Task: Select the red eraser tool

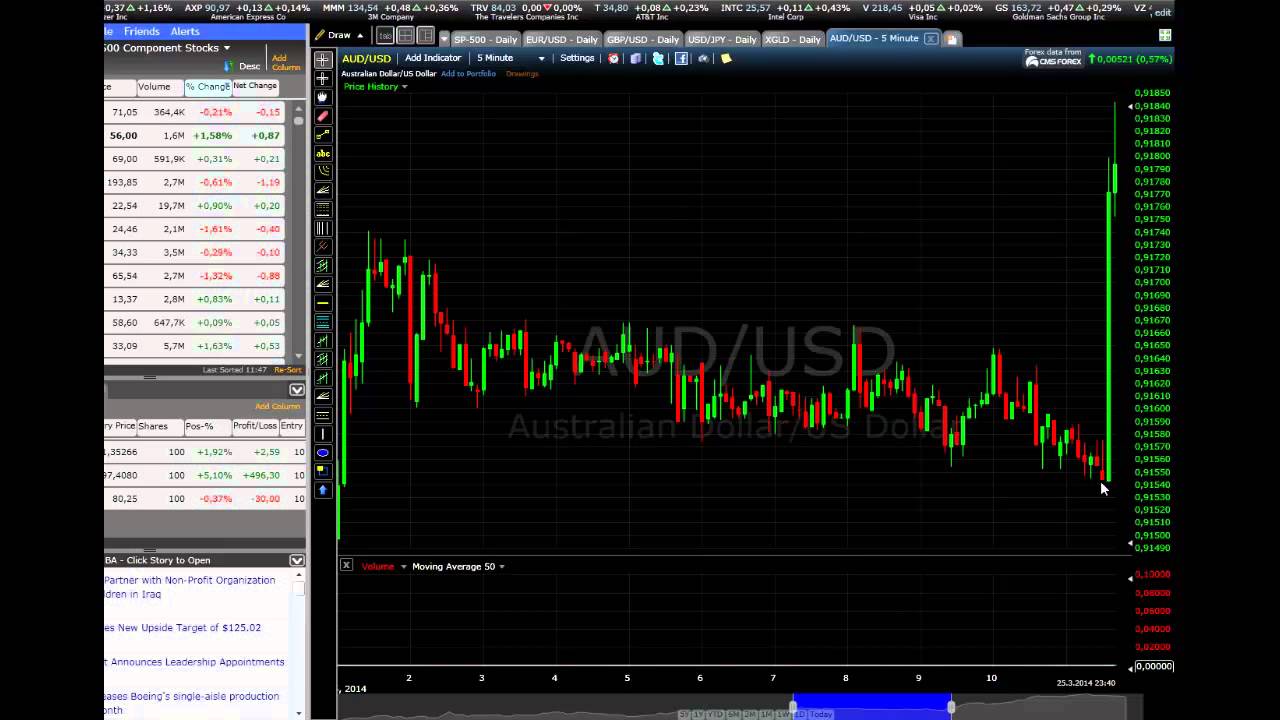Action: [322, 115]
